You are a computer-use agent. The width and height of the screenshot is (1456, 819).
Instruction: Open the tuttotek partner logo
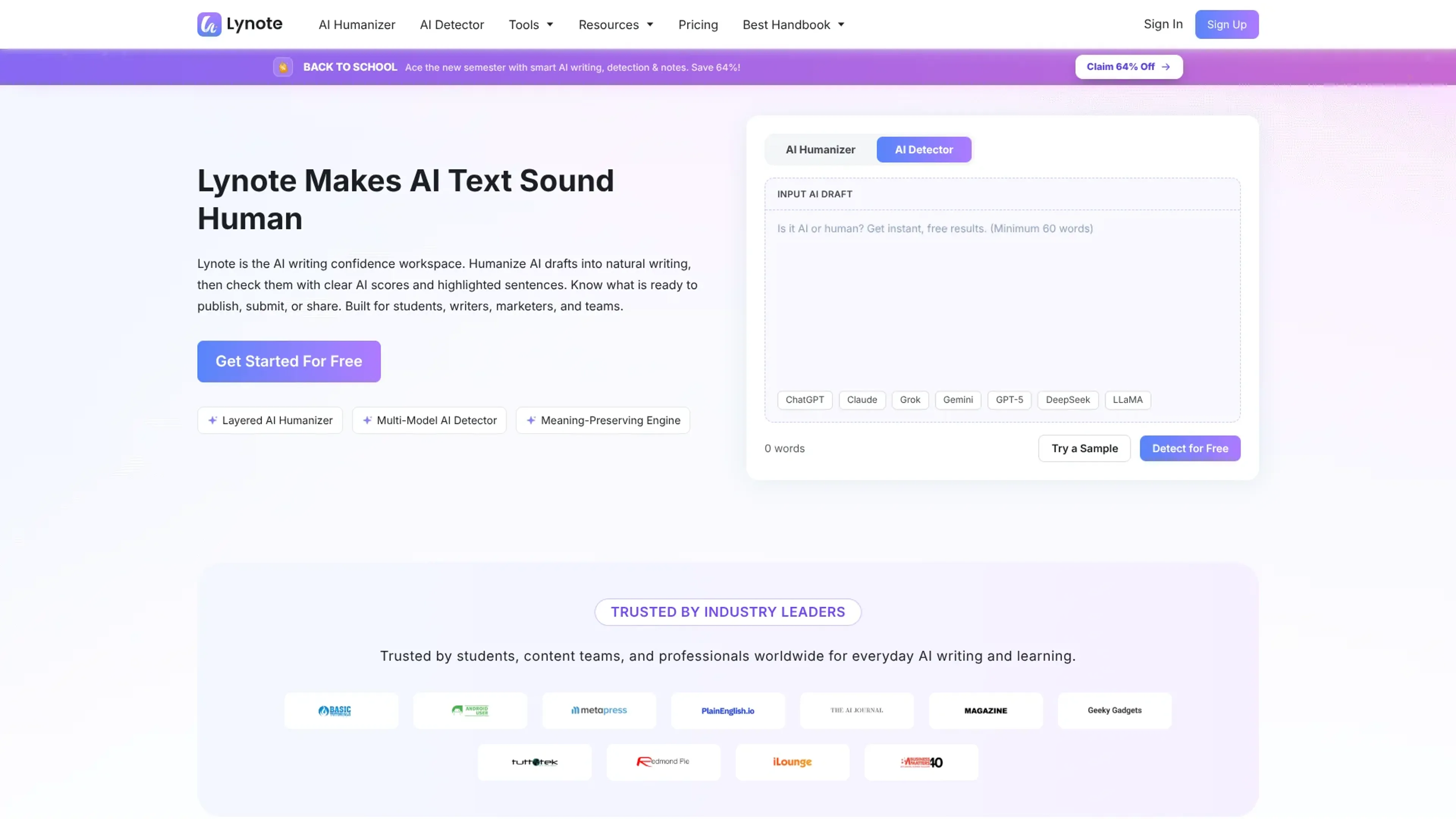[535, 762]
